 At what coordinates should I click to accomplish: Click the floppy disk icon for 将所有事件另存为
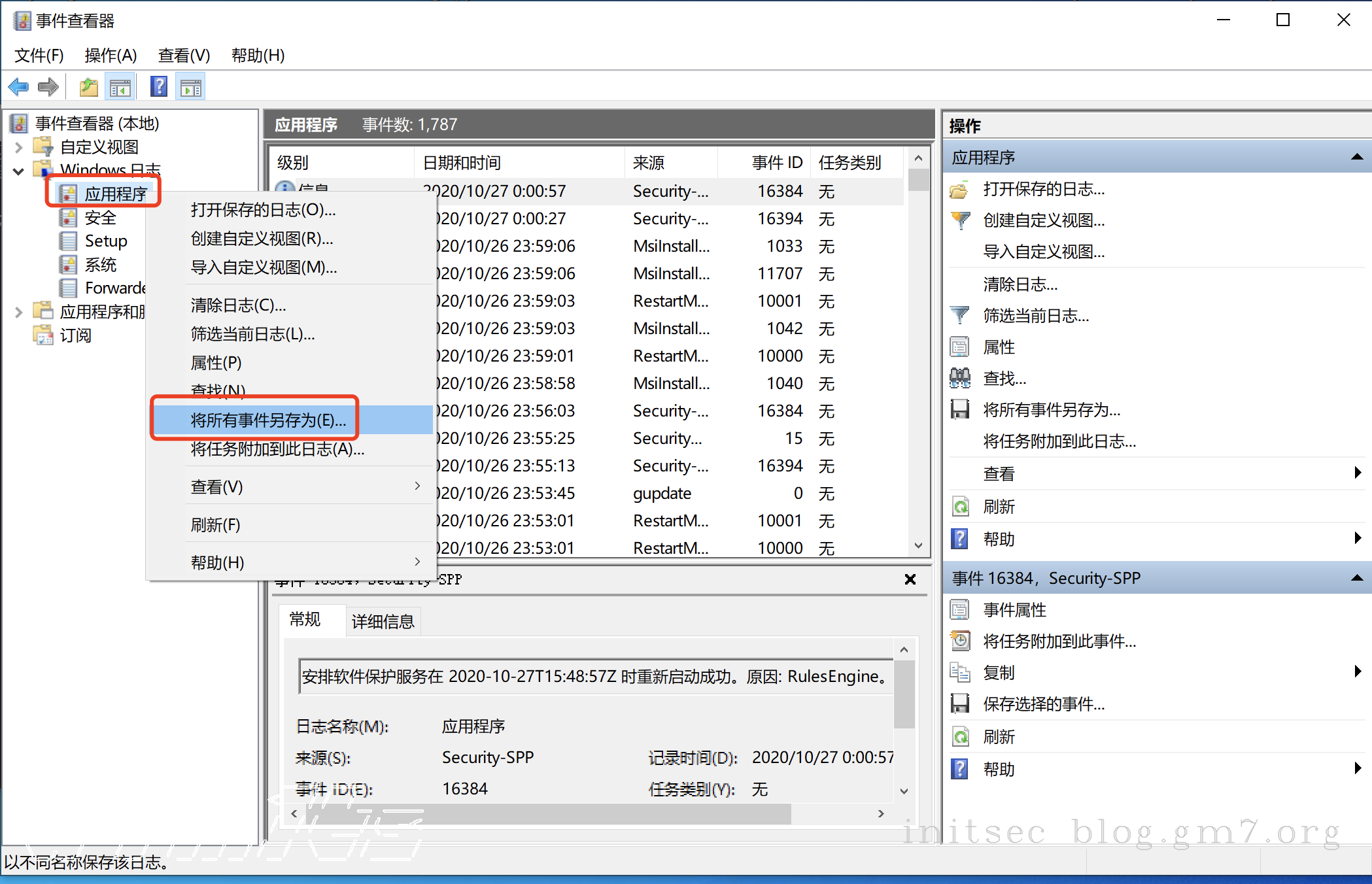pyautogui.click(x=959, y=410)
